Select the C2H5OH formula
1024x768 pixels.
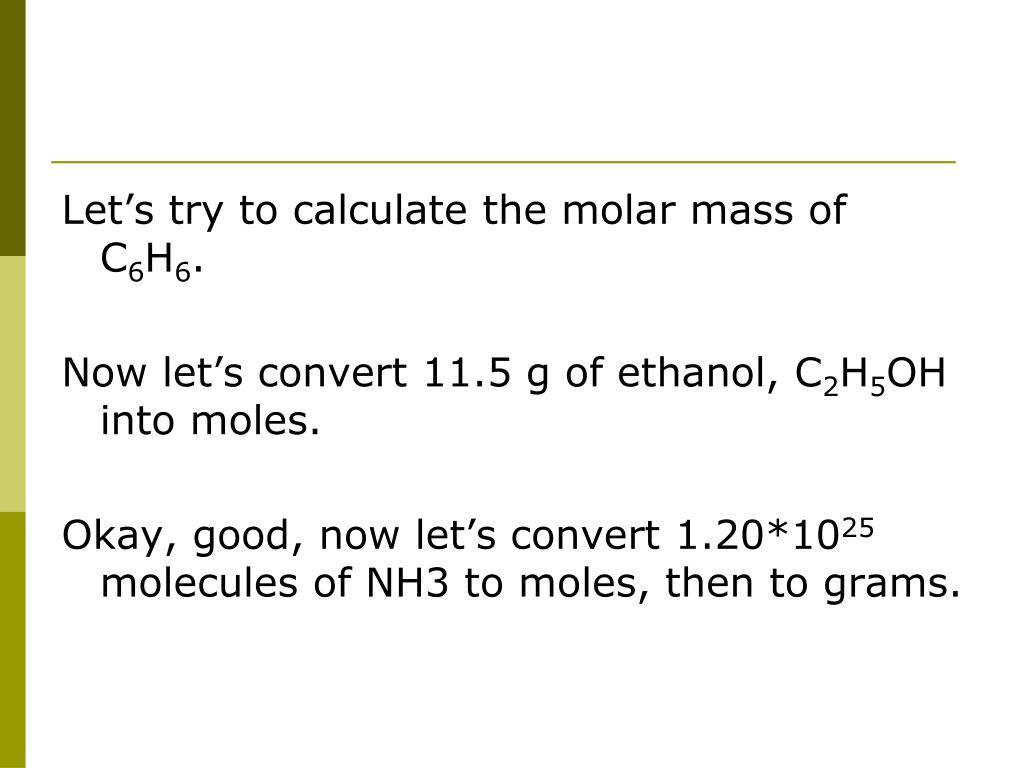[x=871, y=376]
